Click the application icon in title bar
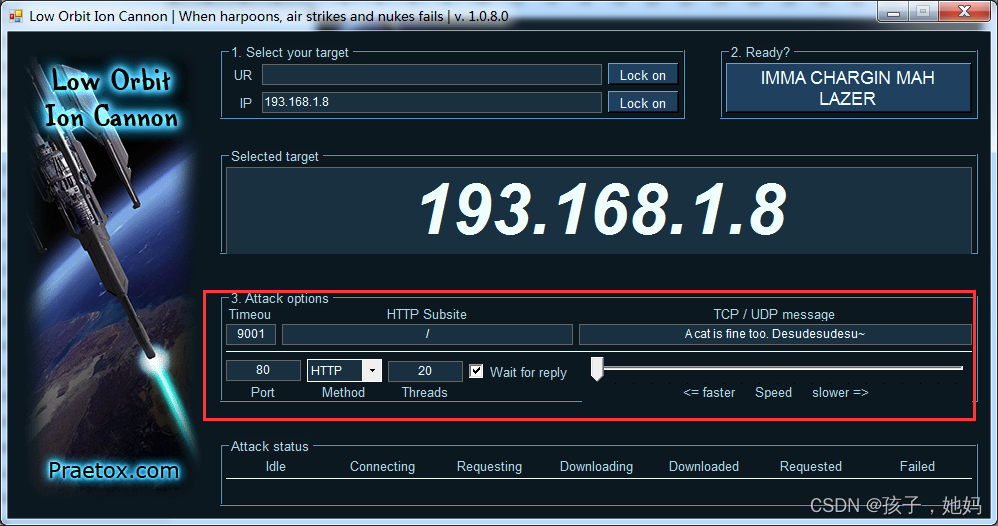This screenshot has width=998, height=526. [x=15, y=15]
